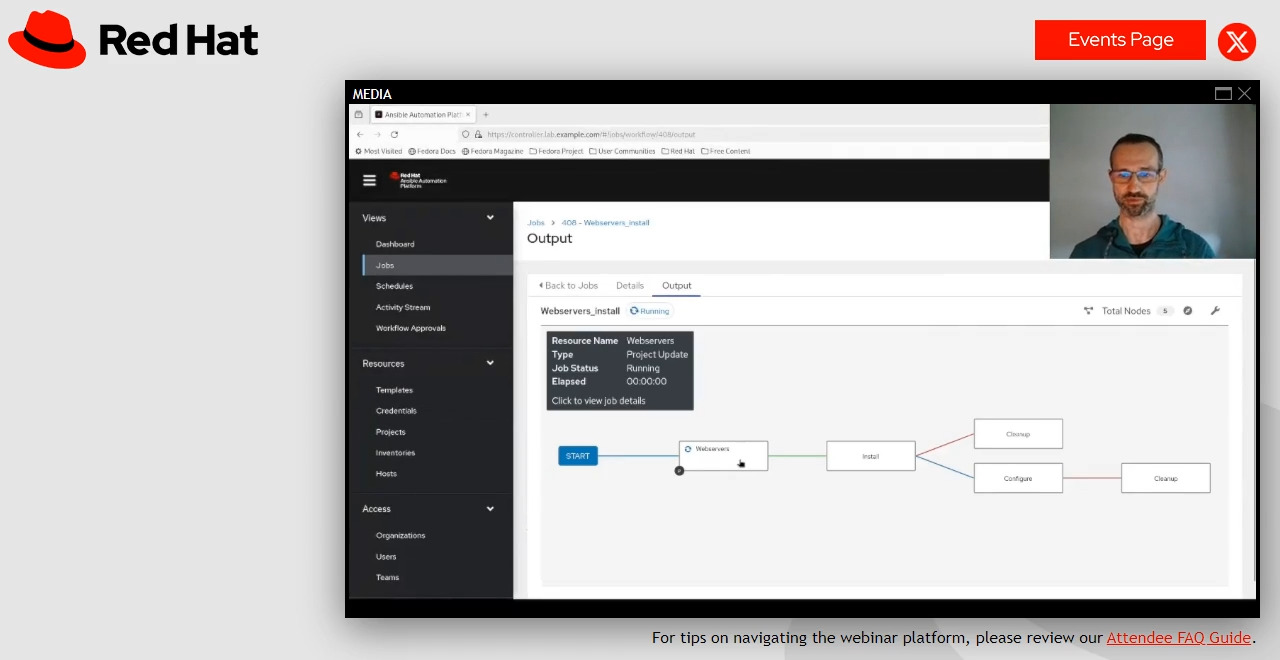Collapse the Resources sidebar section
1280x660 pixels.
click(490, 363)
